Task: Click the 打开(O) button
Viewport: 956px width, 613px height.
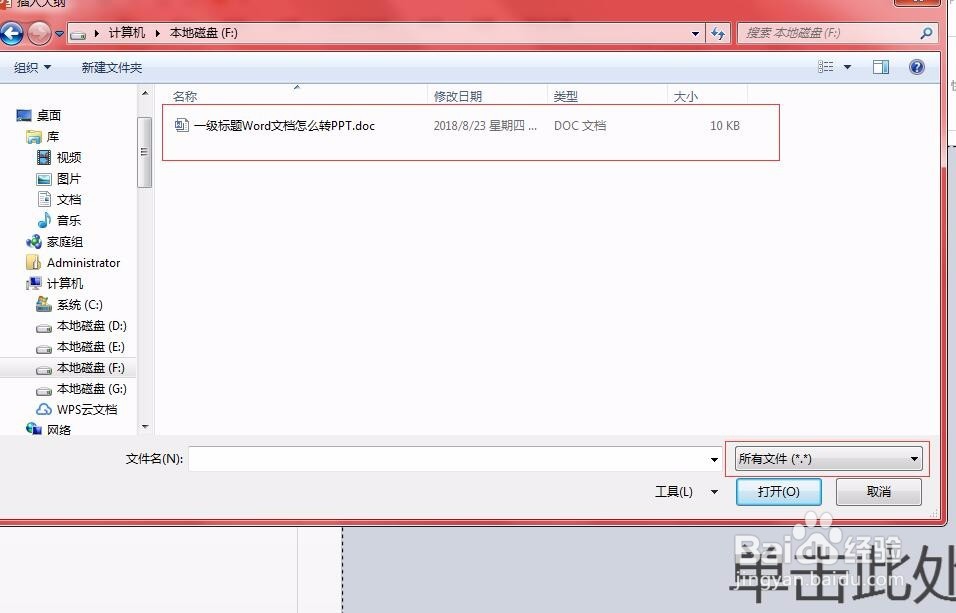Action: click(779, 492)
